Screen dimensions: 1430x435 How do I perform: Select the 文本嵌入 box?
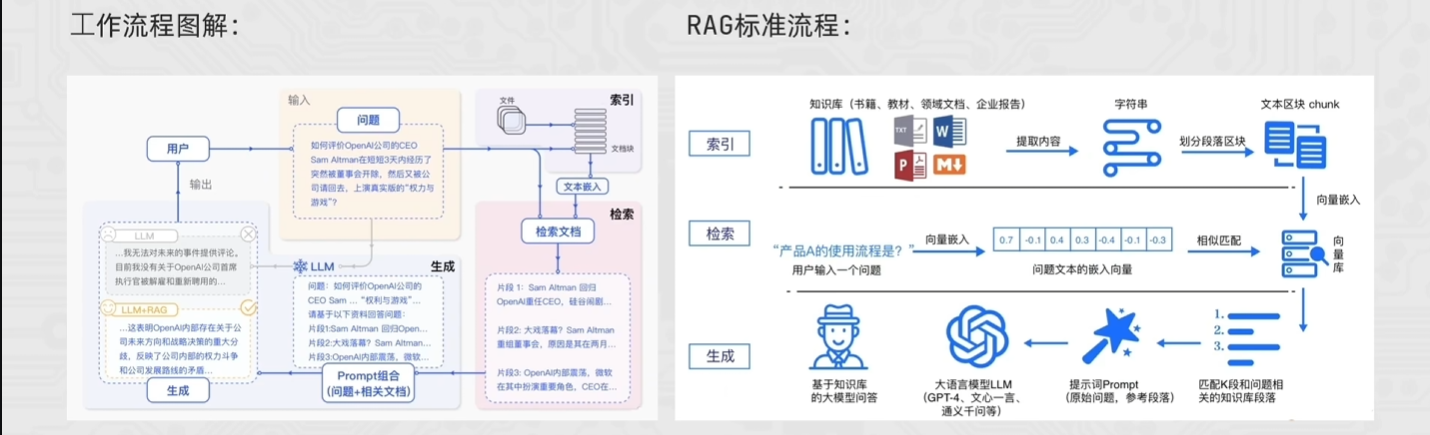pyautogui.click(x=584, y=186)
